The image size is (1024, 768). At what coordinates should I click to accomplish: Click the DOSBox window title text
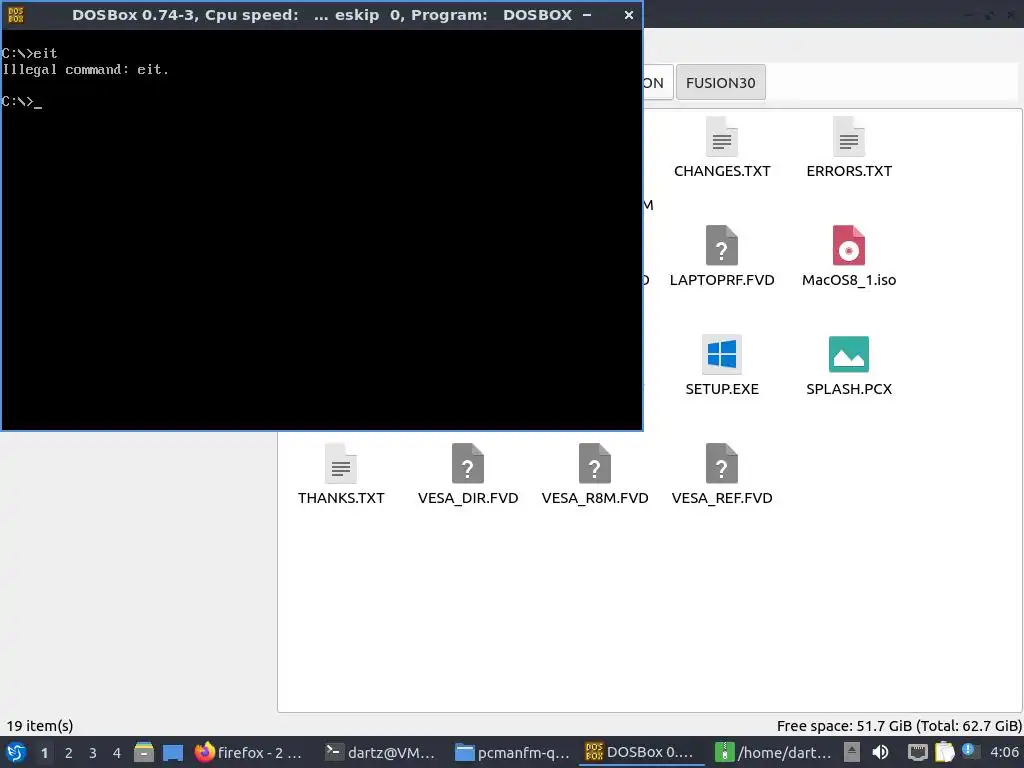tap(322, 15)
